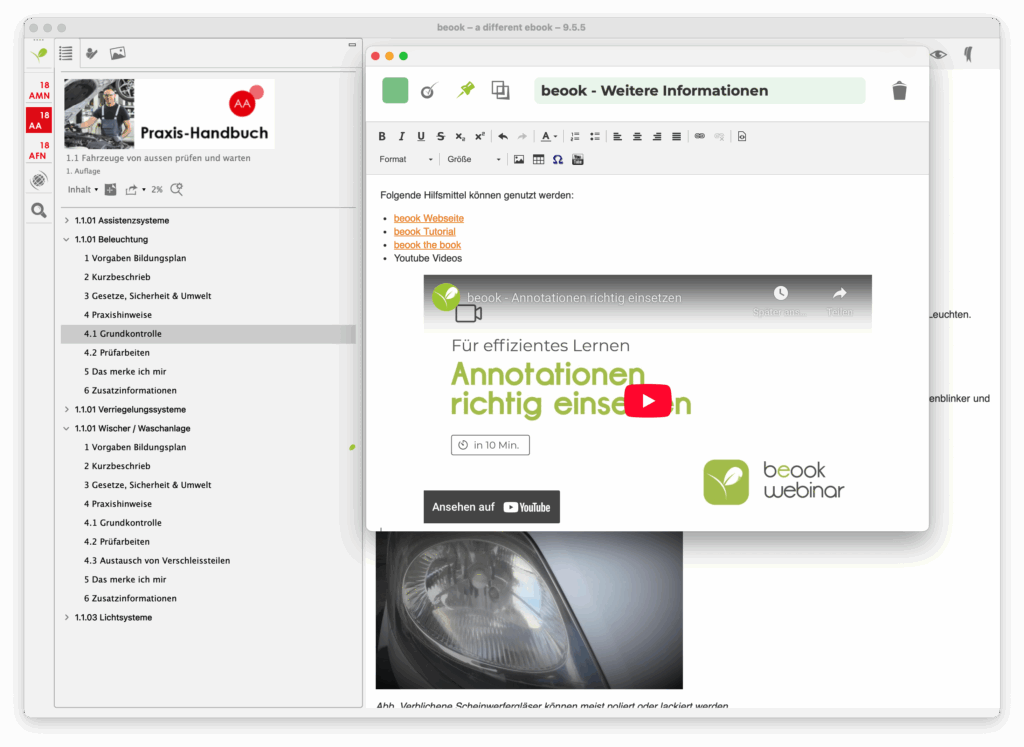Toggle strikethrough formatting
The height and width of the screenshot is (747, 1024).
(441, 136)
